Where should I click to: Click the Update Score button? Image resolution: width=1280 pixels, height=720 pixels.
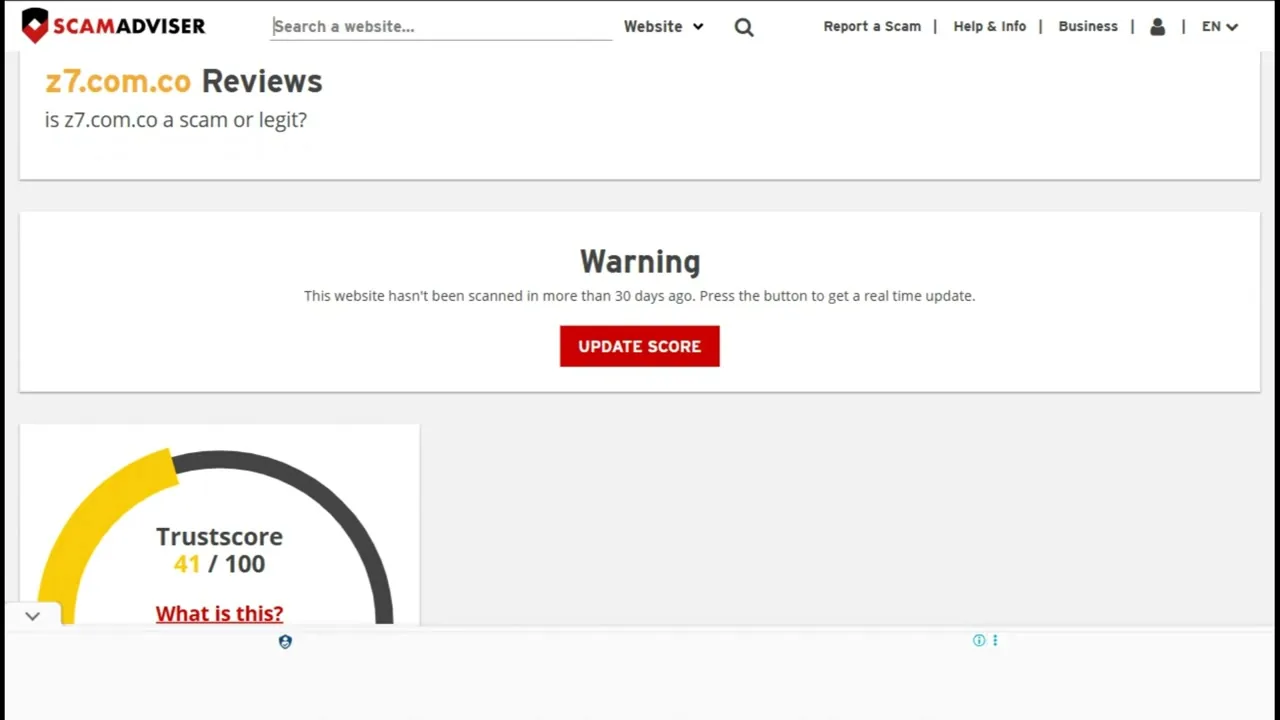(x=640, y=346)
